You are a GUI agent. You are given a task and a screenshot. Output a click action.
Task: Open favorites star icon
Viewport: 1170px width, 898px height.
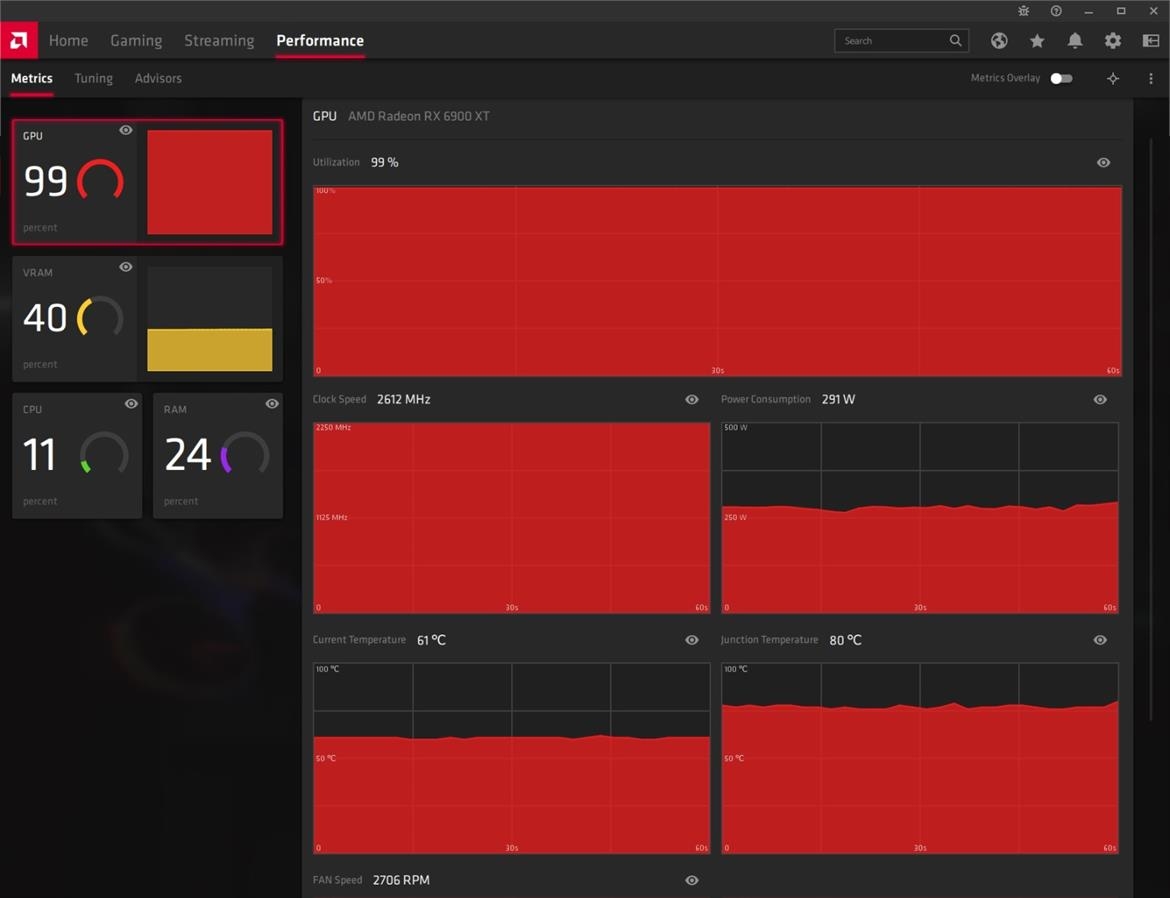point(1037,41)
